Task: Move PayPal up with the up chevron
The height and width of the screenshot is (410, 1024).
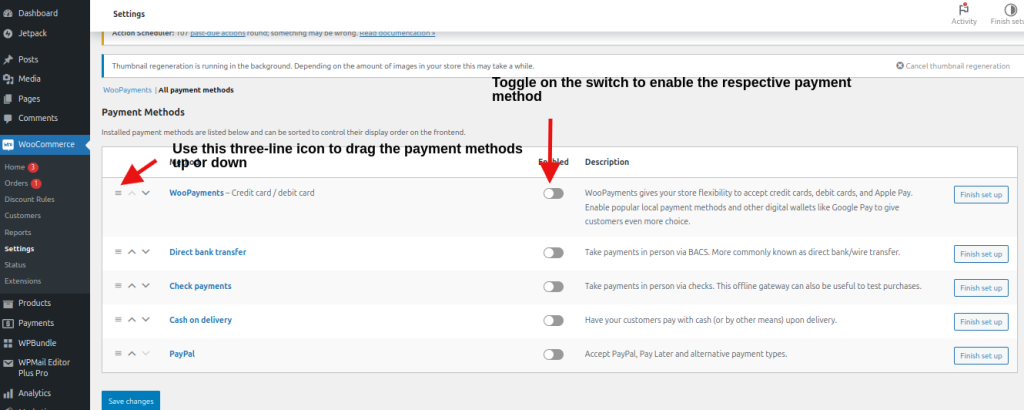Action: tap(131, 353)
